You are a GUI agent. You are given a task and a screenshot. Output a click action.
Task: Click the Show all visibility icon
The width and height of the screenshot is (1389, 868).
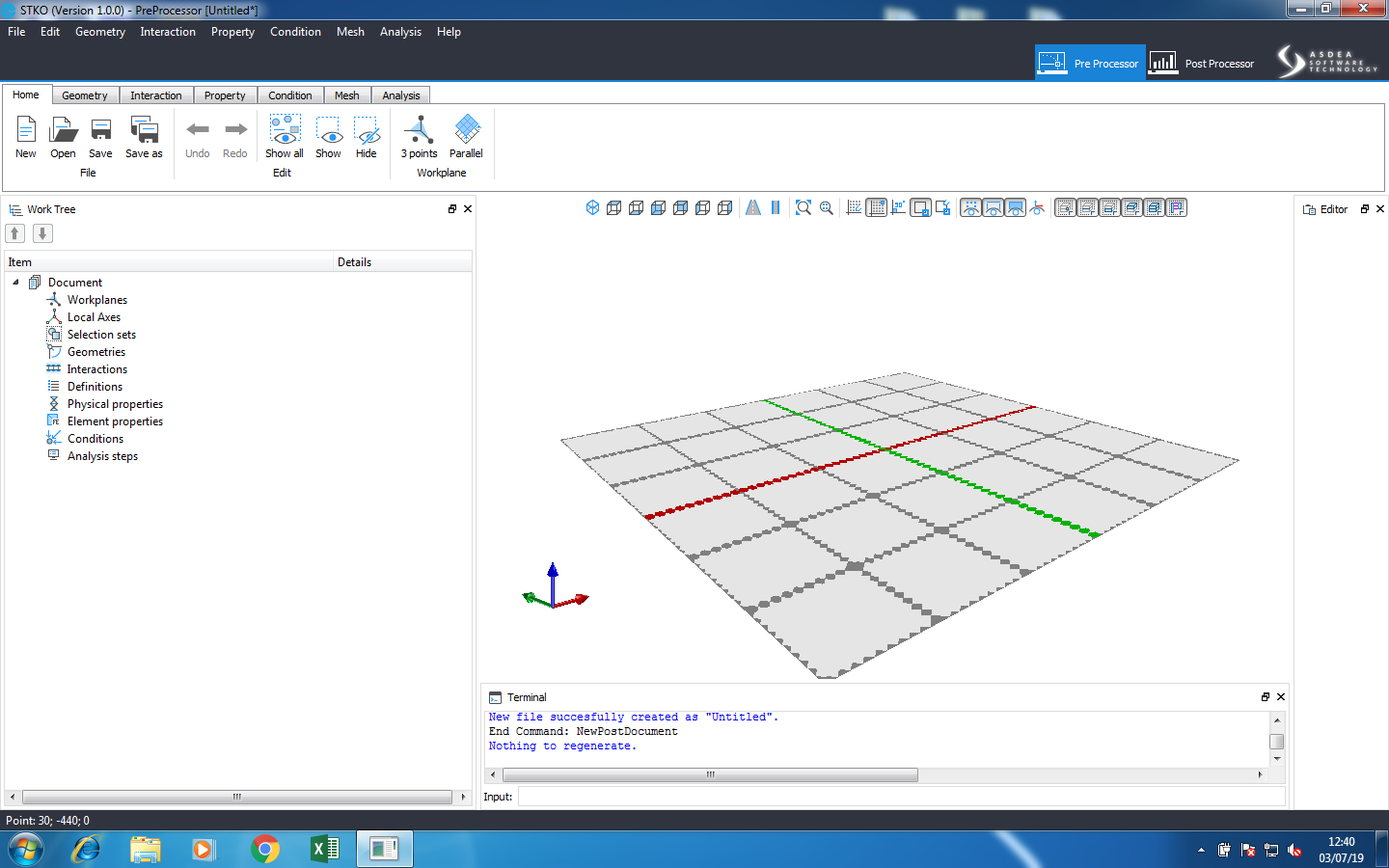pos(285,129)
